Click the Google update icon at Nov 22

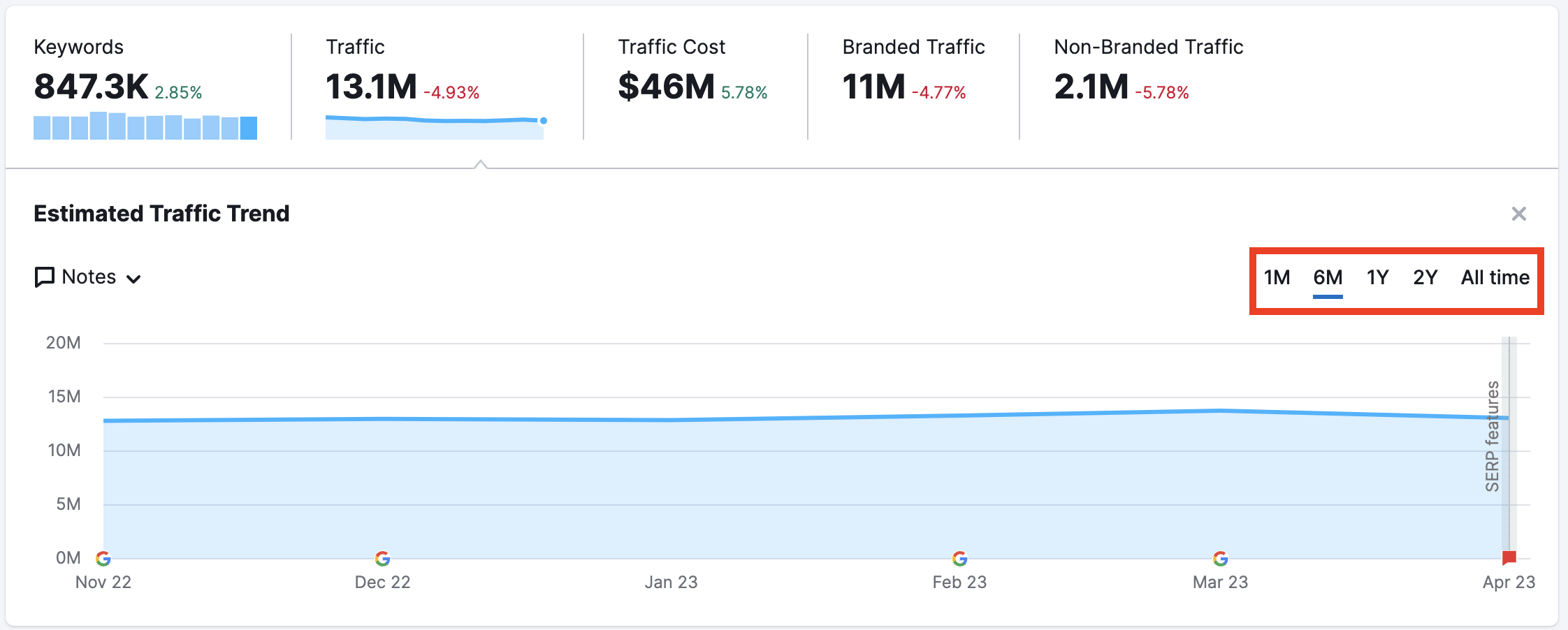point(103,558)
